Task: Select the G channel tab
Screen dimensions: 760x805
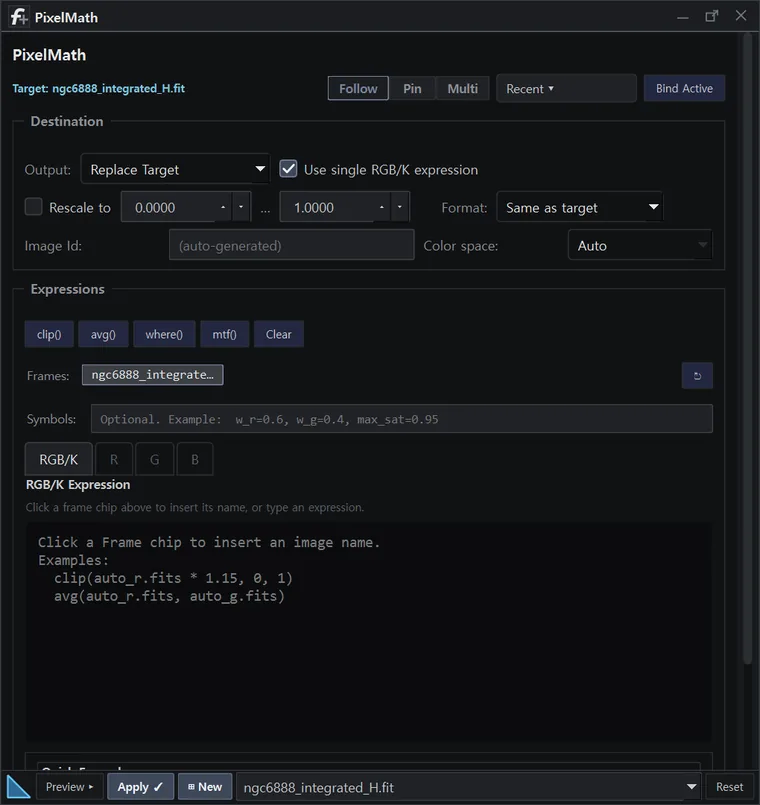Action: 155,459
